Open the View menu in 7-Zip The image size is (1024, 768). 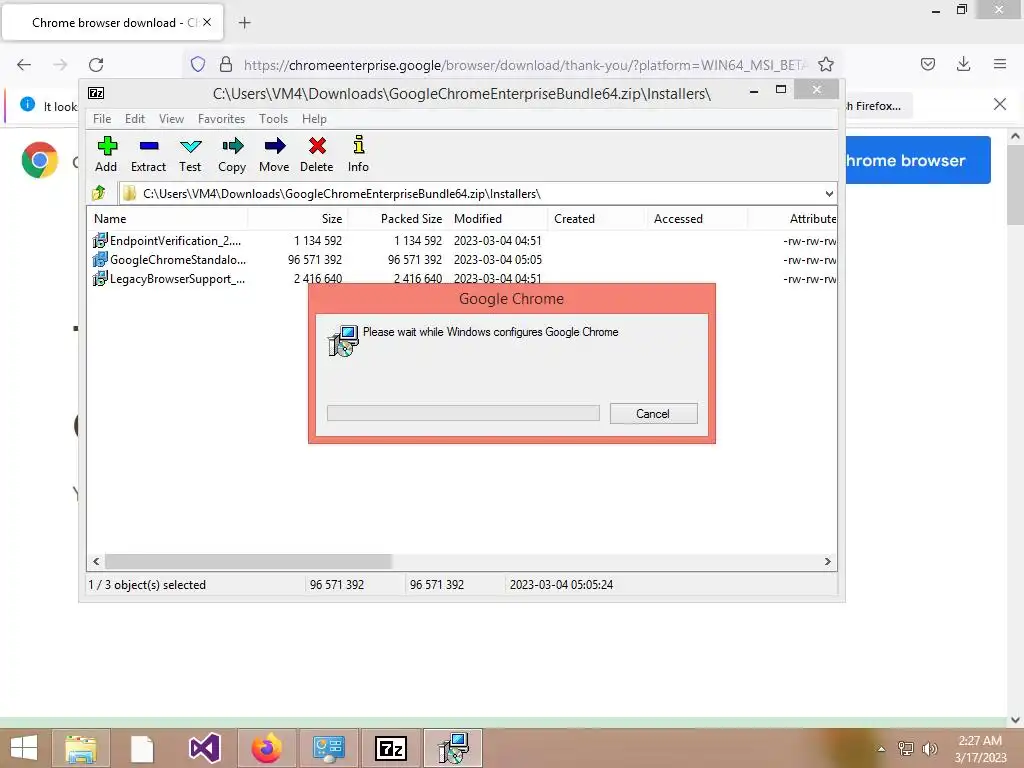[171, 119]
